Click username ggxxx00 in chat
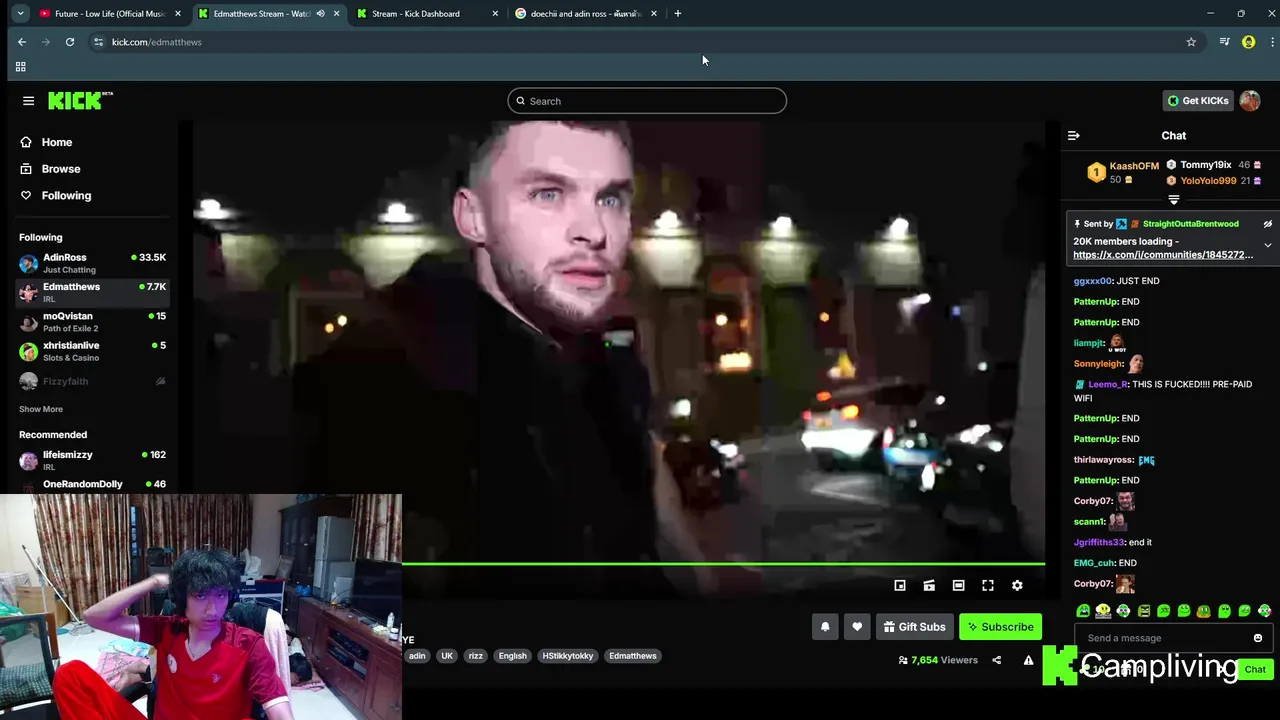1280x720 pixels. (x=1092, y=281)
